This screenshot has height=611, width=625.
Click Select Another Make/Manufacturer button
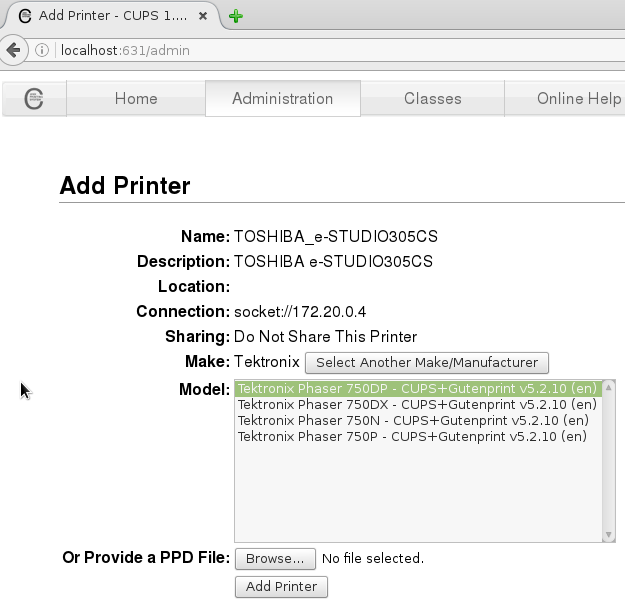coord(427,363)
